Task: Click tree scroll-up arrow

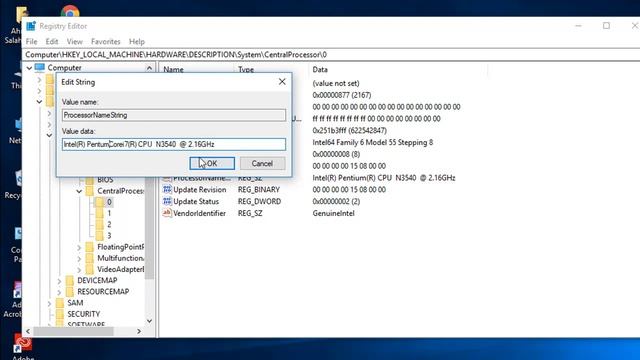Action: coord(149,68)
